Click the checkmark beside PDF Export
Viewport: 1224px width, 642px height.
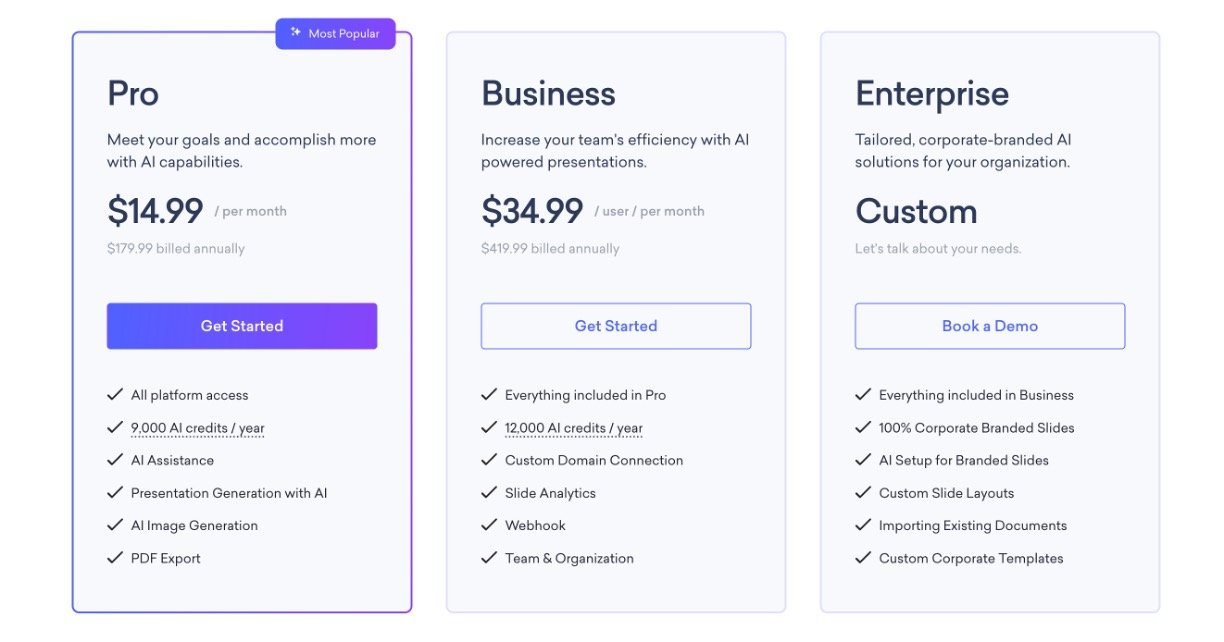[115, 558]
